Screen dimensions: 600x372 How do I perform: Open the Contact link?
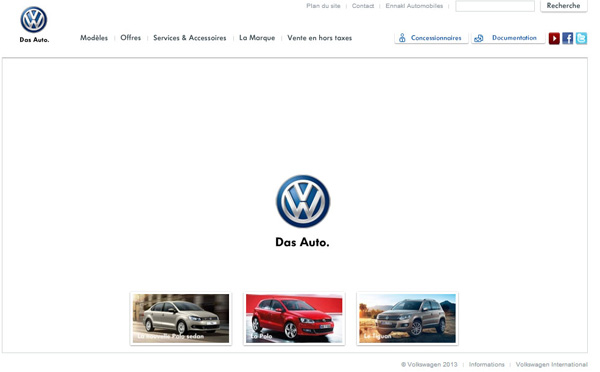coord(363,6)
